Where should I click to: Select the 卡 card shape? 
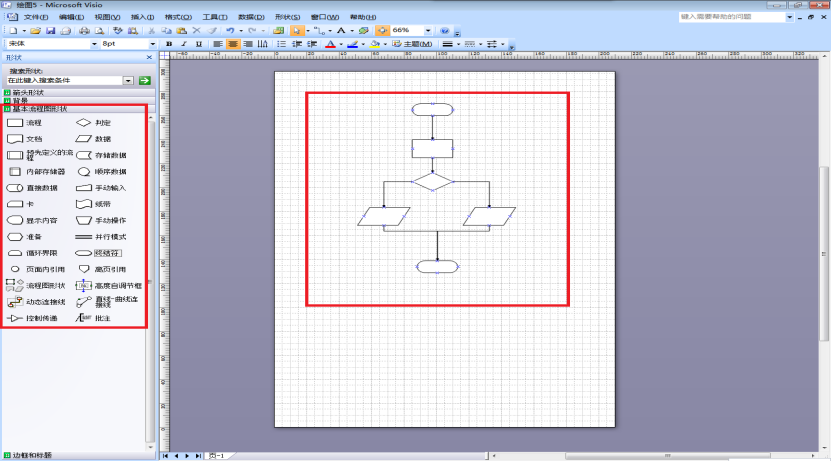[x=20, y=204]
